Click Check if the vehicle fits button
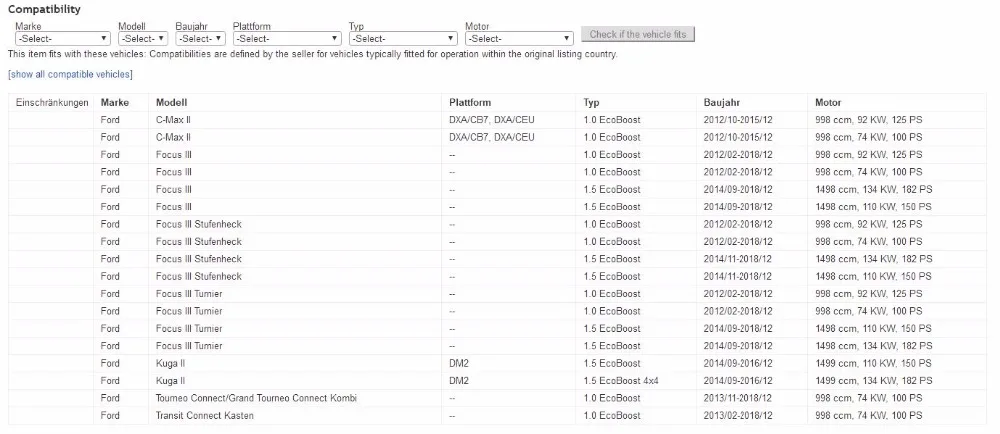 638,34
